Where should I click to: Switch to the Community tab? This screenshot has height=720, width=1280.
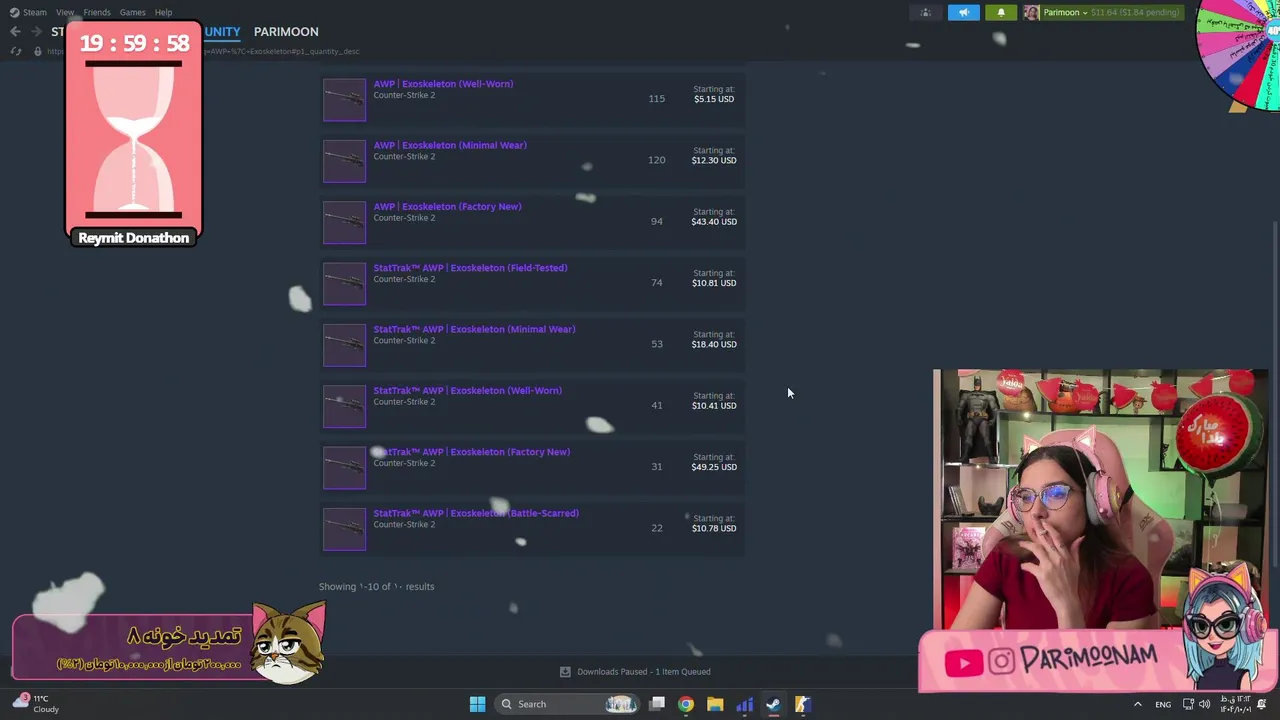[x=222, y=32]
